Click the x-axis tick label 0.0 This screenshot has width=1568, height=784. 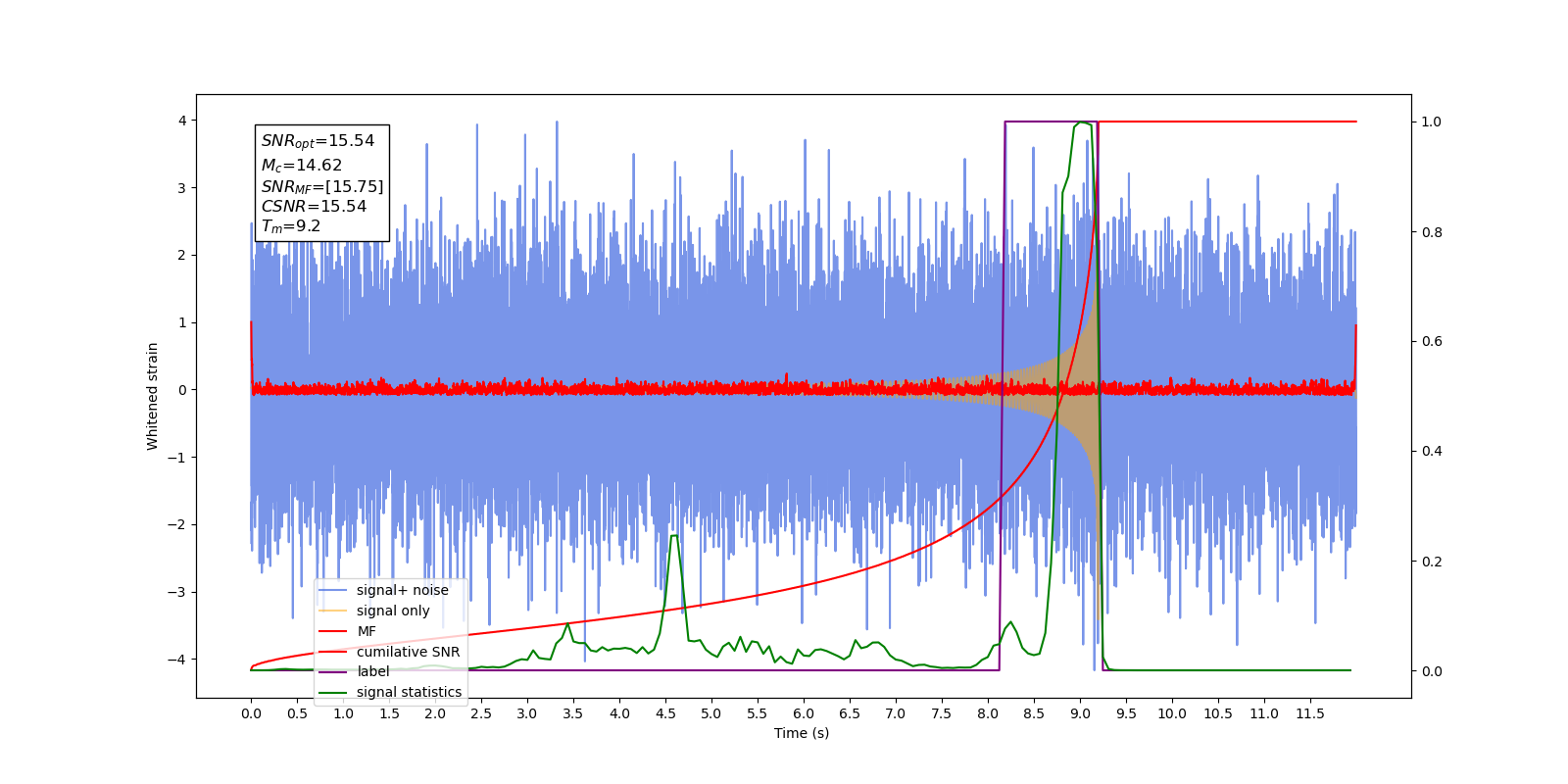pyautogui.click(x=251, y=713)
